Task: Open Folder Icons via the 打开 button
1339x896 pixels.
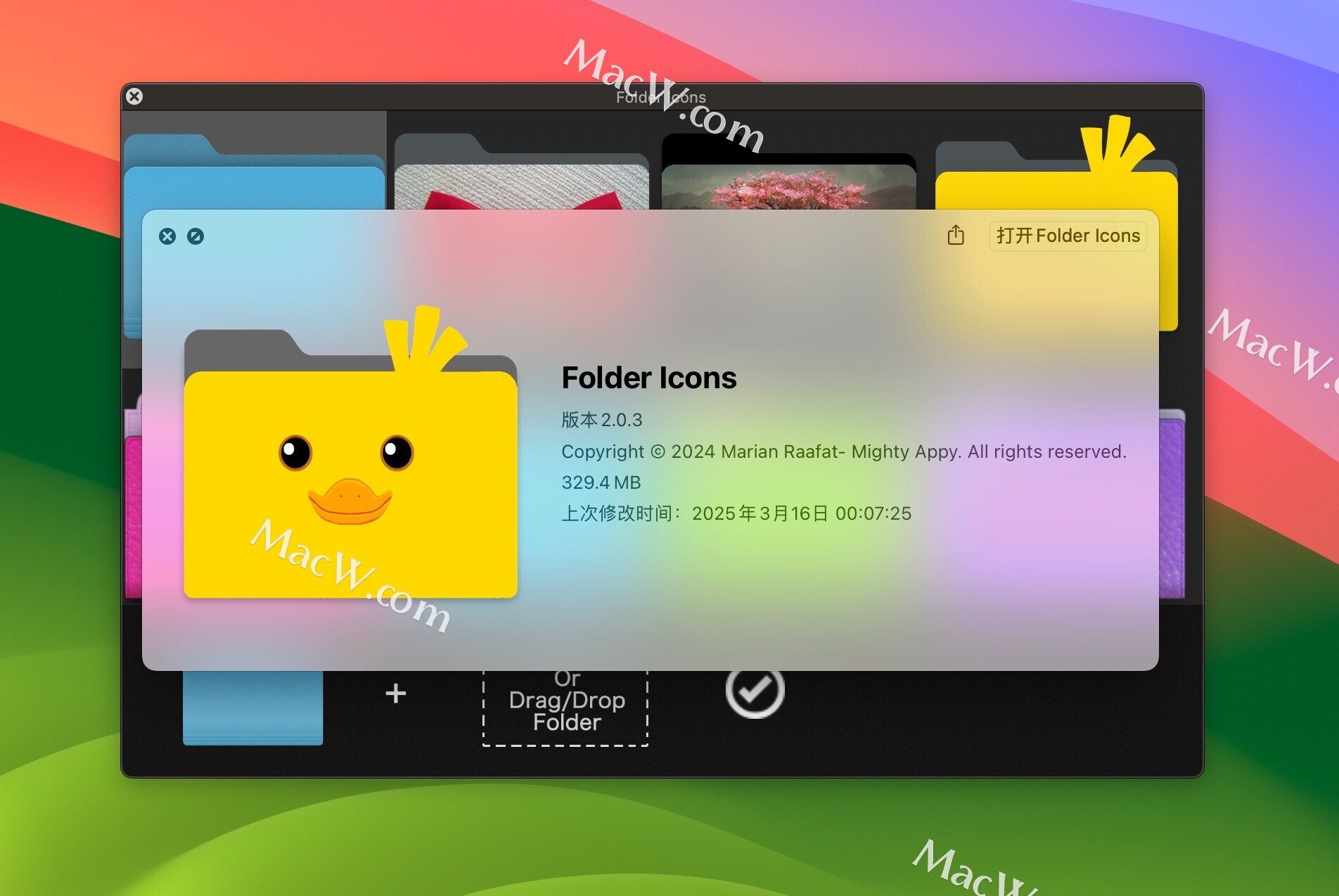Action: click(x=1068, y=236)
